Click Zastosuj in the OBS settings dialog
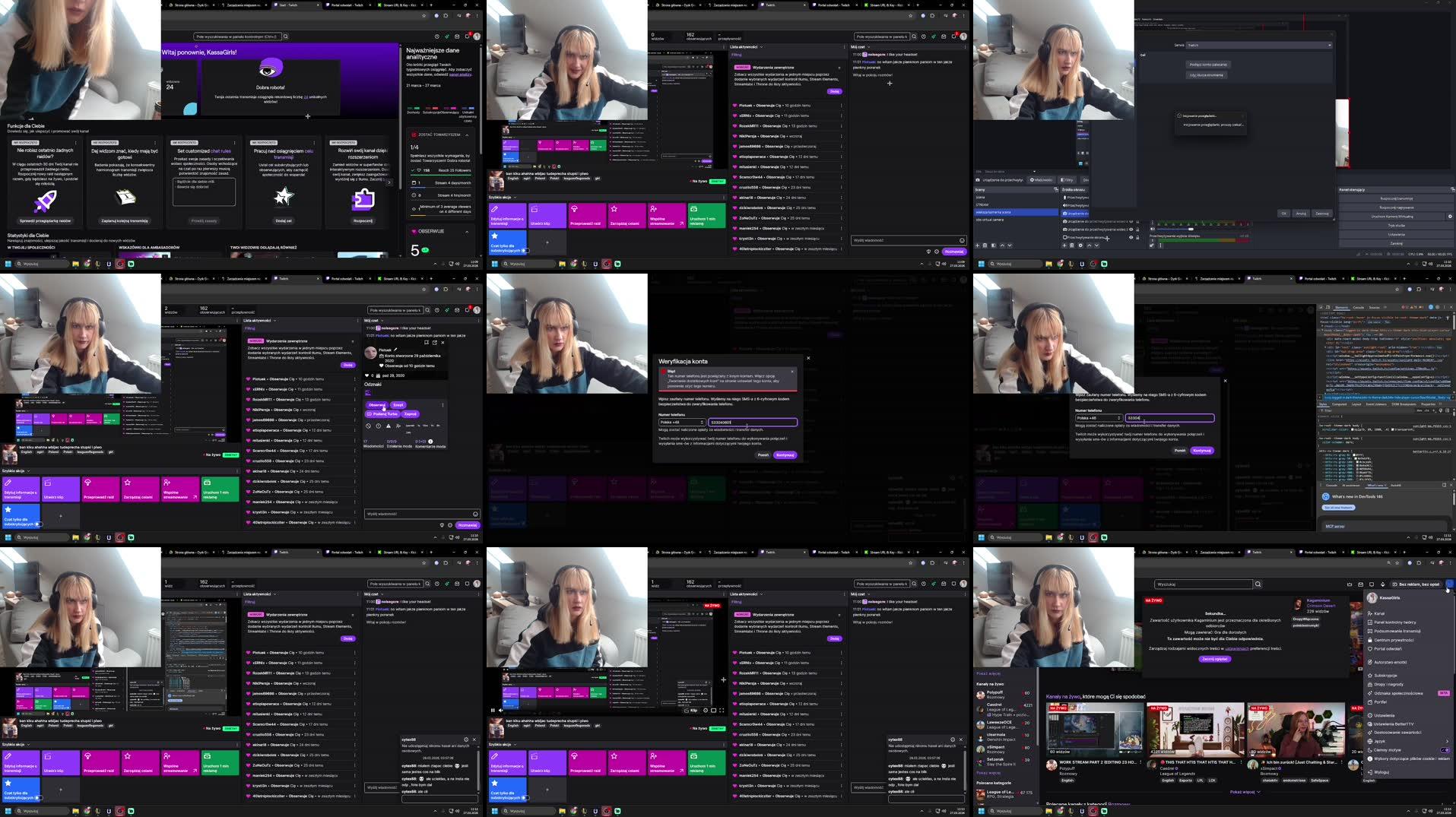The height and width of the screenshot is (817, 1456). click(1322, 214)
